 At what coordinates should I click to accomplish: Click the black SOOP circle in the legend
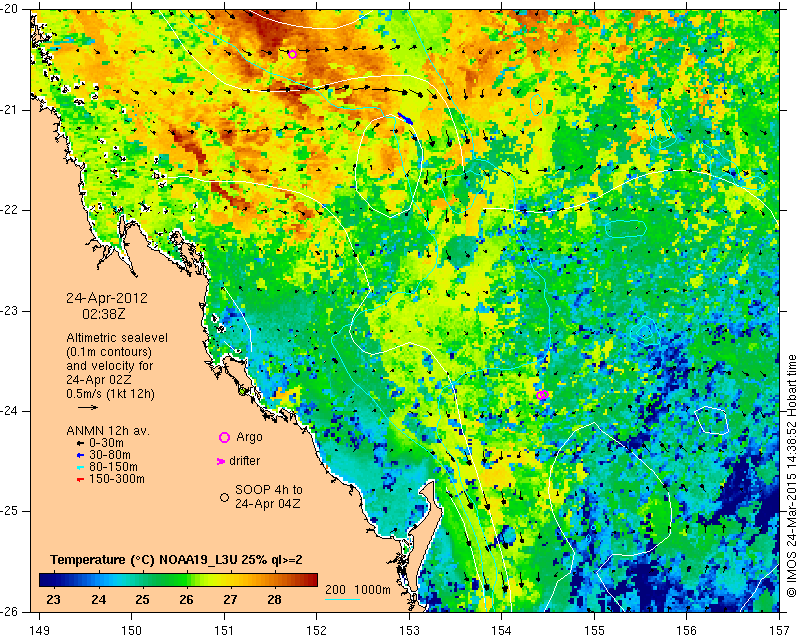(x=224, y=497)
